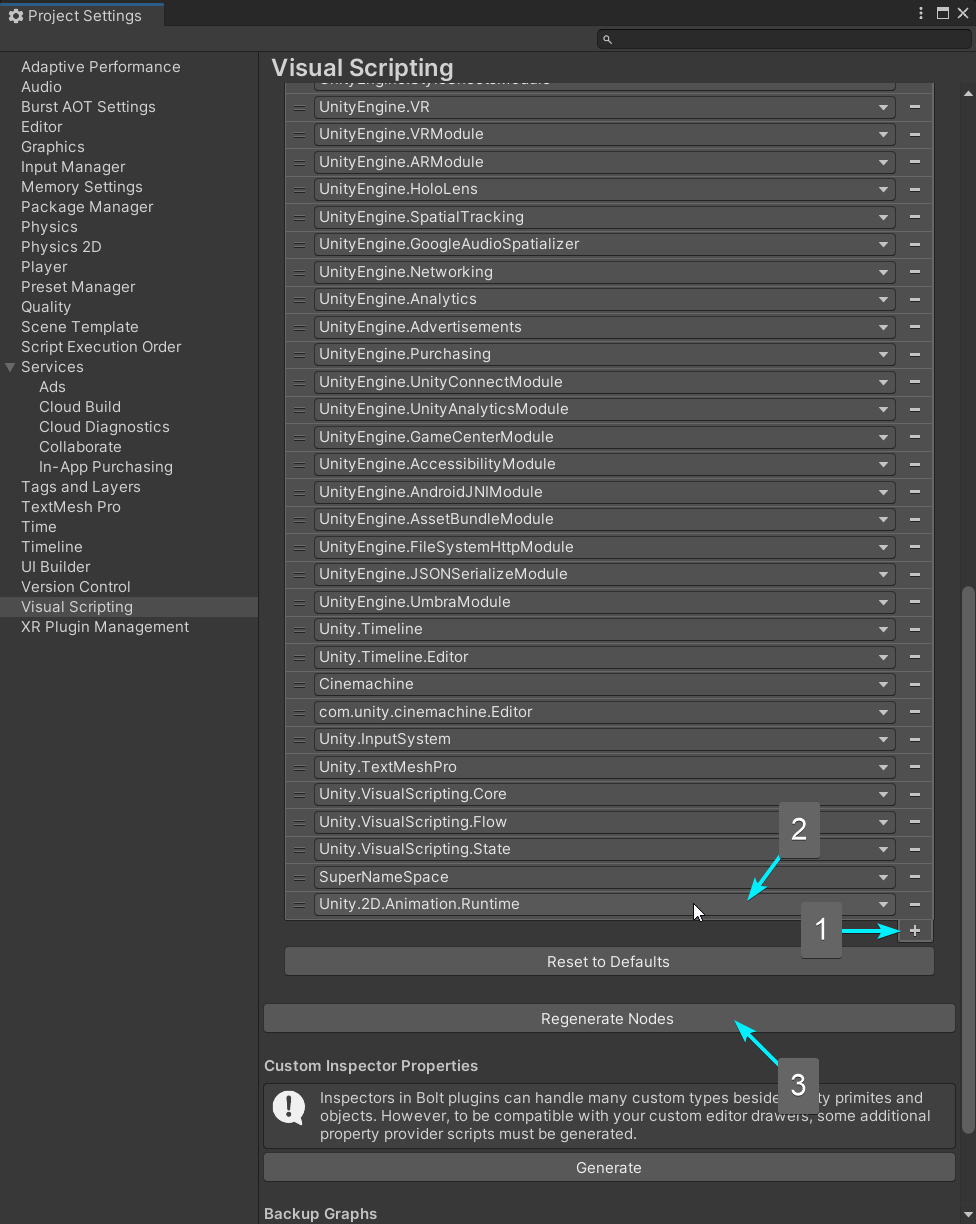976x1224 pixels.
Task: Collapse the Services tree section
Action: pos(11,367)
